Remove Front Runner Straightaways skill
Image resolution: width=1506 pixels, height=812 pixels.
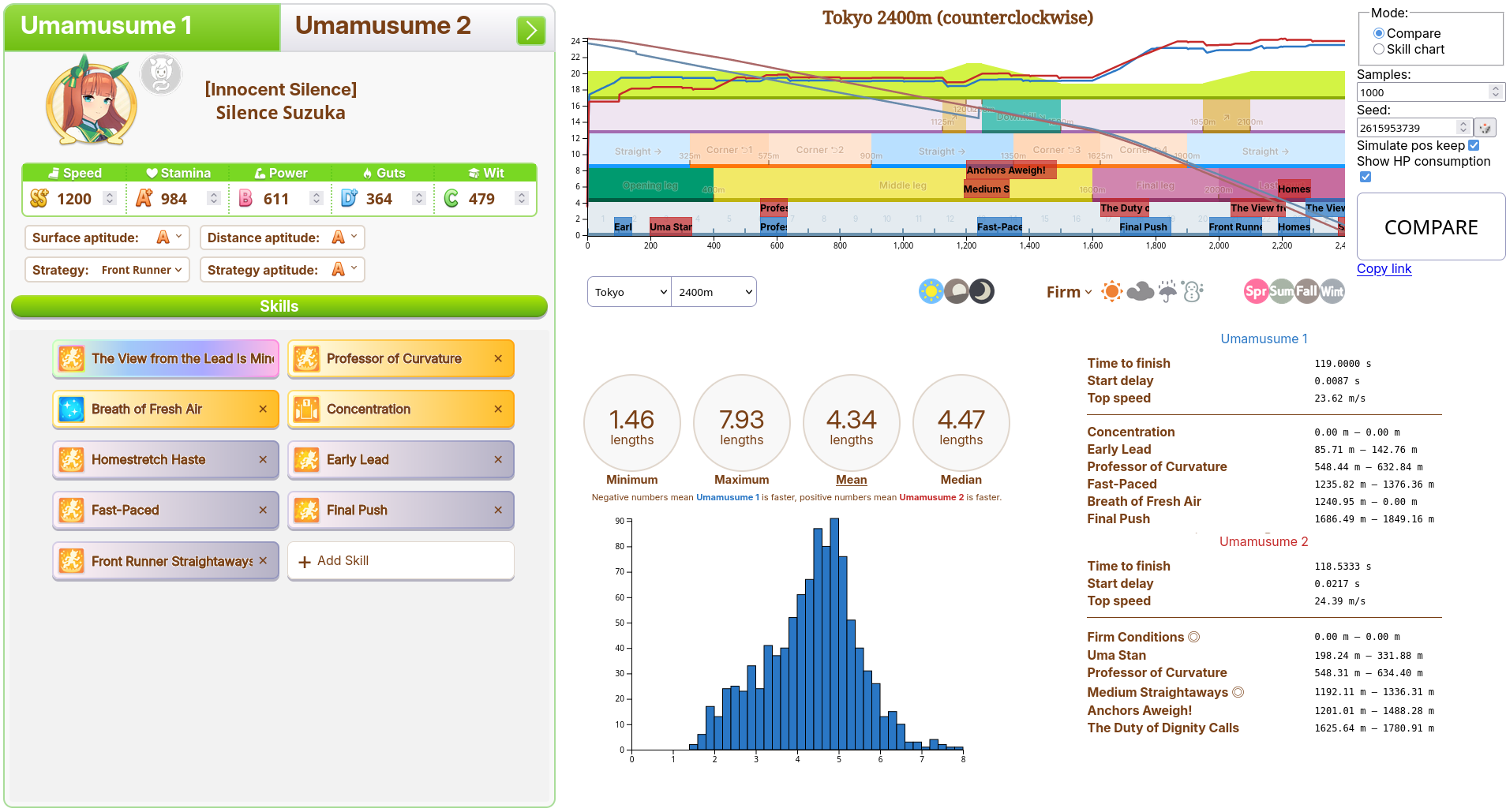263,560
